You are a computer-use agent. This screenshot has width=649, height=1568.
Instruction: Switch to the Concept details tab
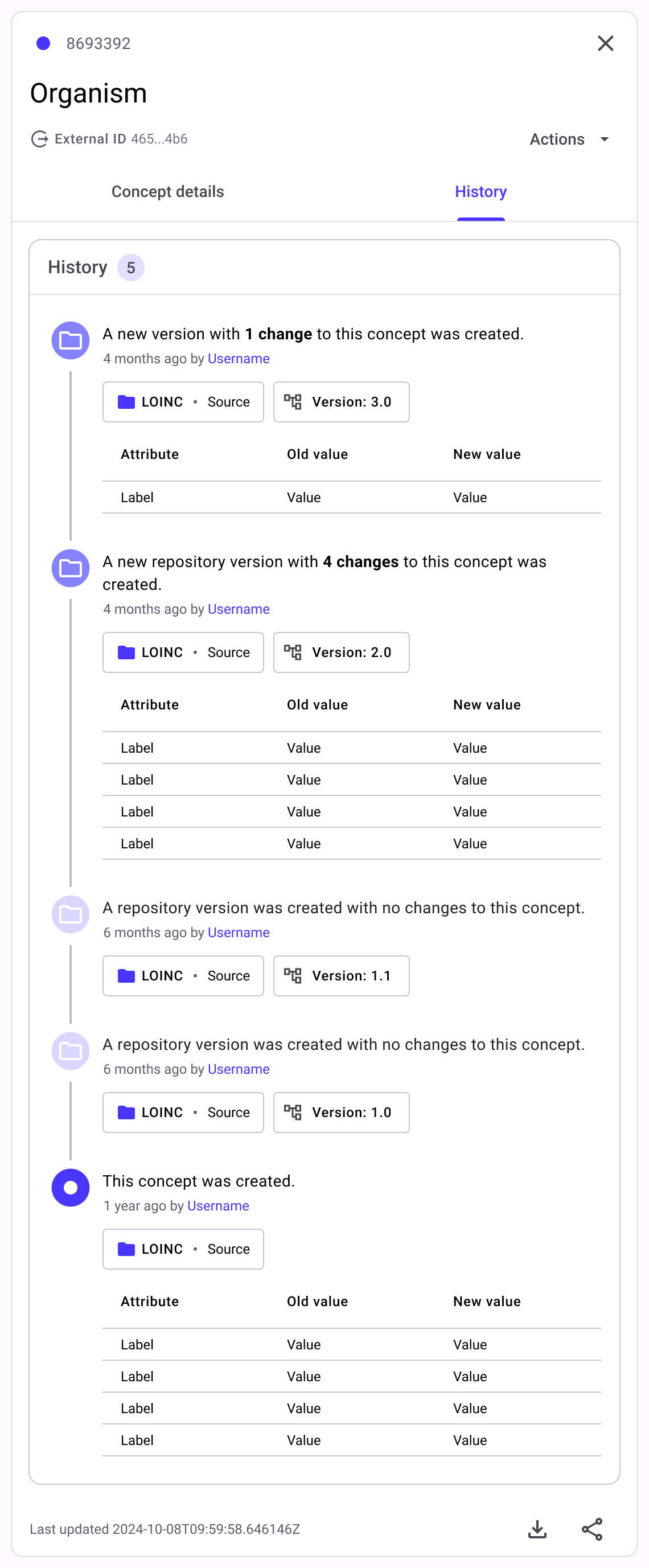167,192
